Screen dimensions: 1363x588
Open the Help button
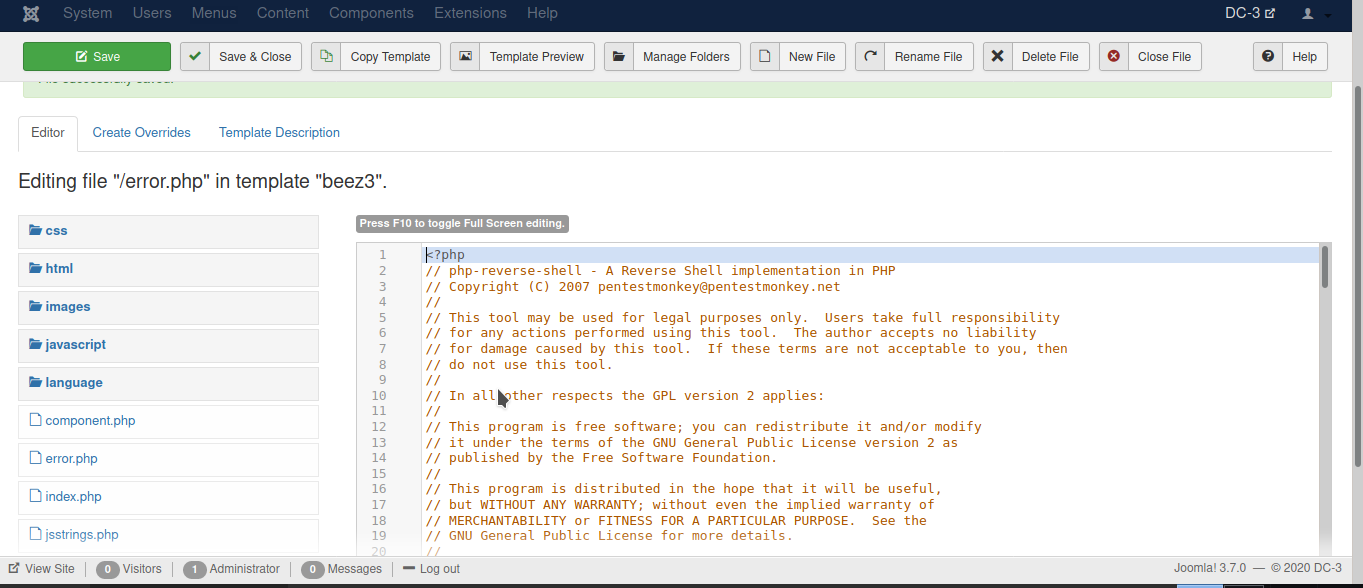pos(1290,57)
